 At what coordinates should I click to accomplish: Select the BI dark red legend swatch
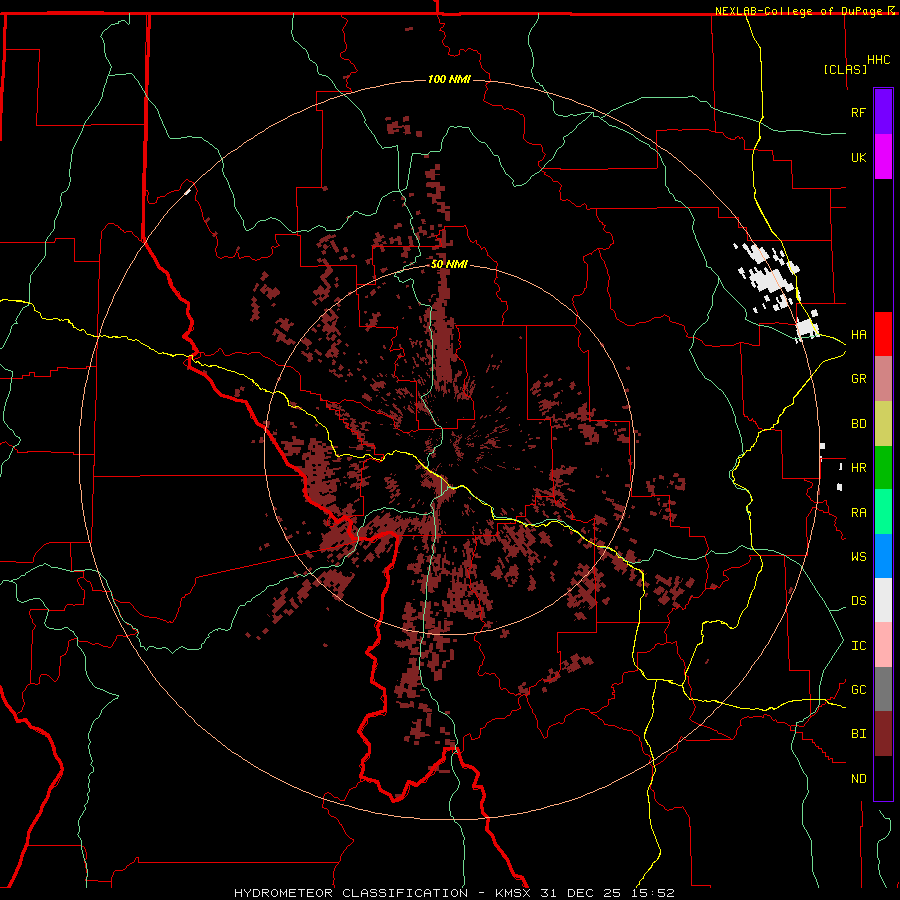coord(883,734)
